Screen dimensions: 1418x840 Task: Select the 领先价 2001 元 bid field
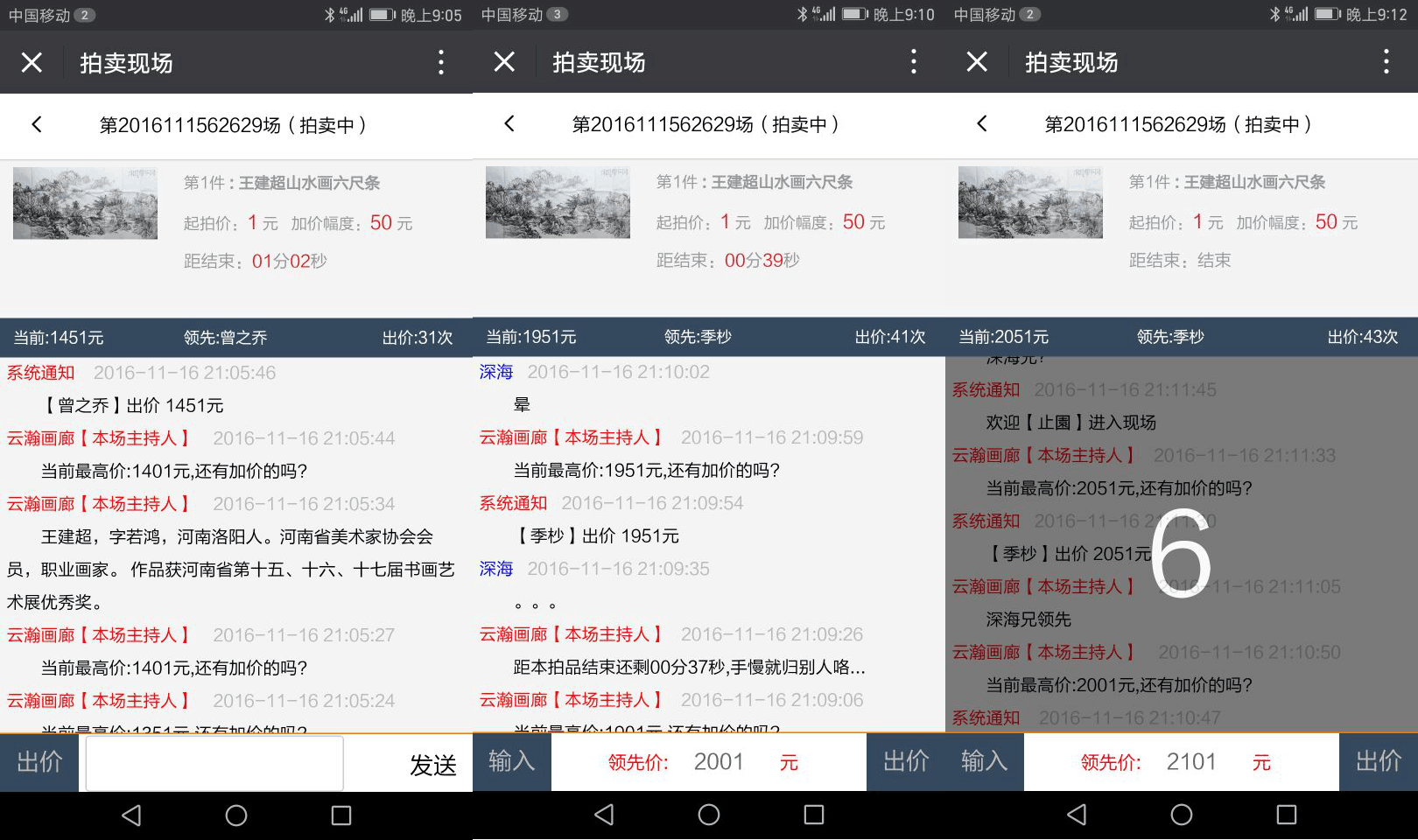click(709, 762)
